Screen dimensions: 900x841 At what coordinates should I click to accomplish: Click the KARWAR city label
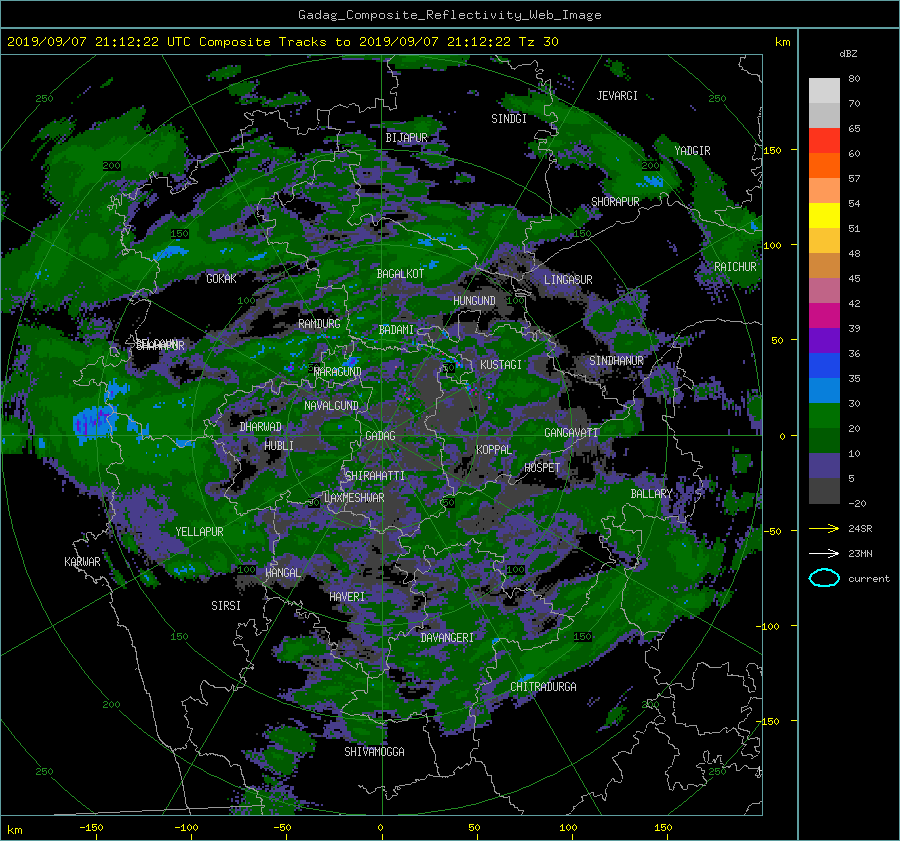82,562
